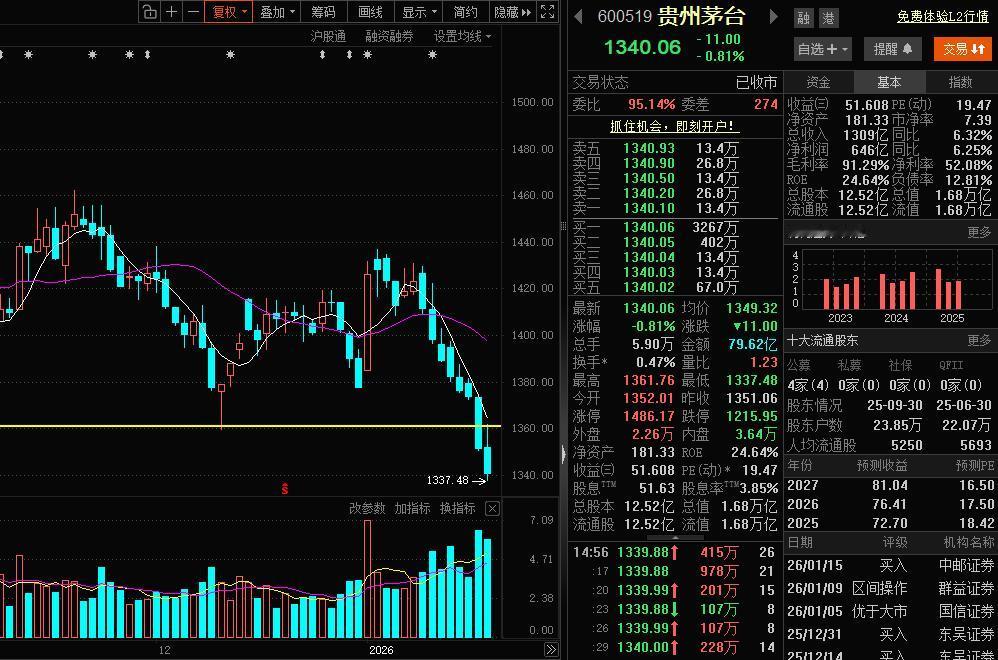Click the 港 Hong Kong connect badge
The image size is (998, 660).
(828, 18)
